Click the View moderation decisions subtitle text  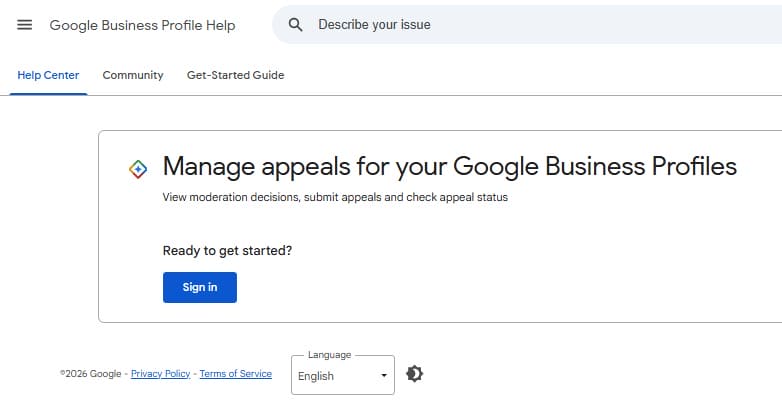[335, 197]
